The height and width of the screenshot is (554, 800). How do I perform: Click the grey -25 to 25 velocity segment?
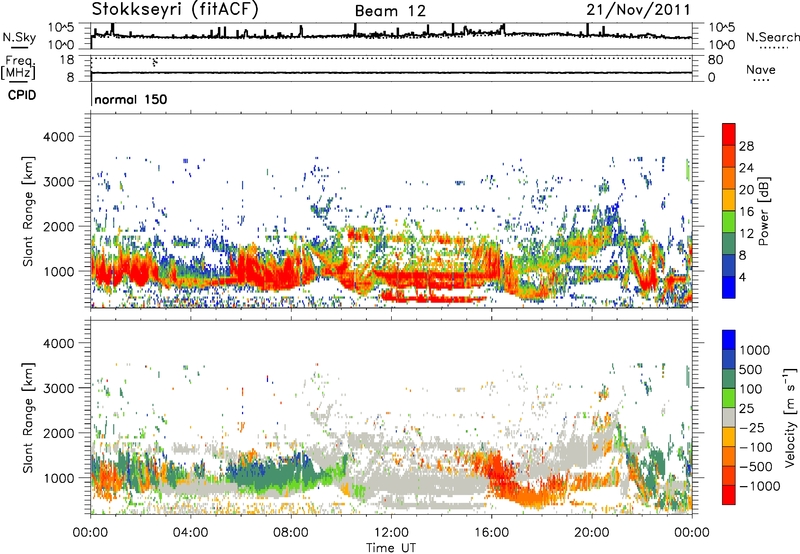(x=729, y=418)
